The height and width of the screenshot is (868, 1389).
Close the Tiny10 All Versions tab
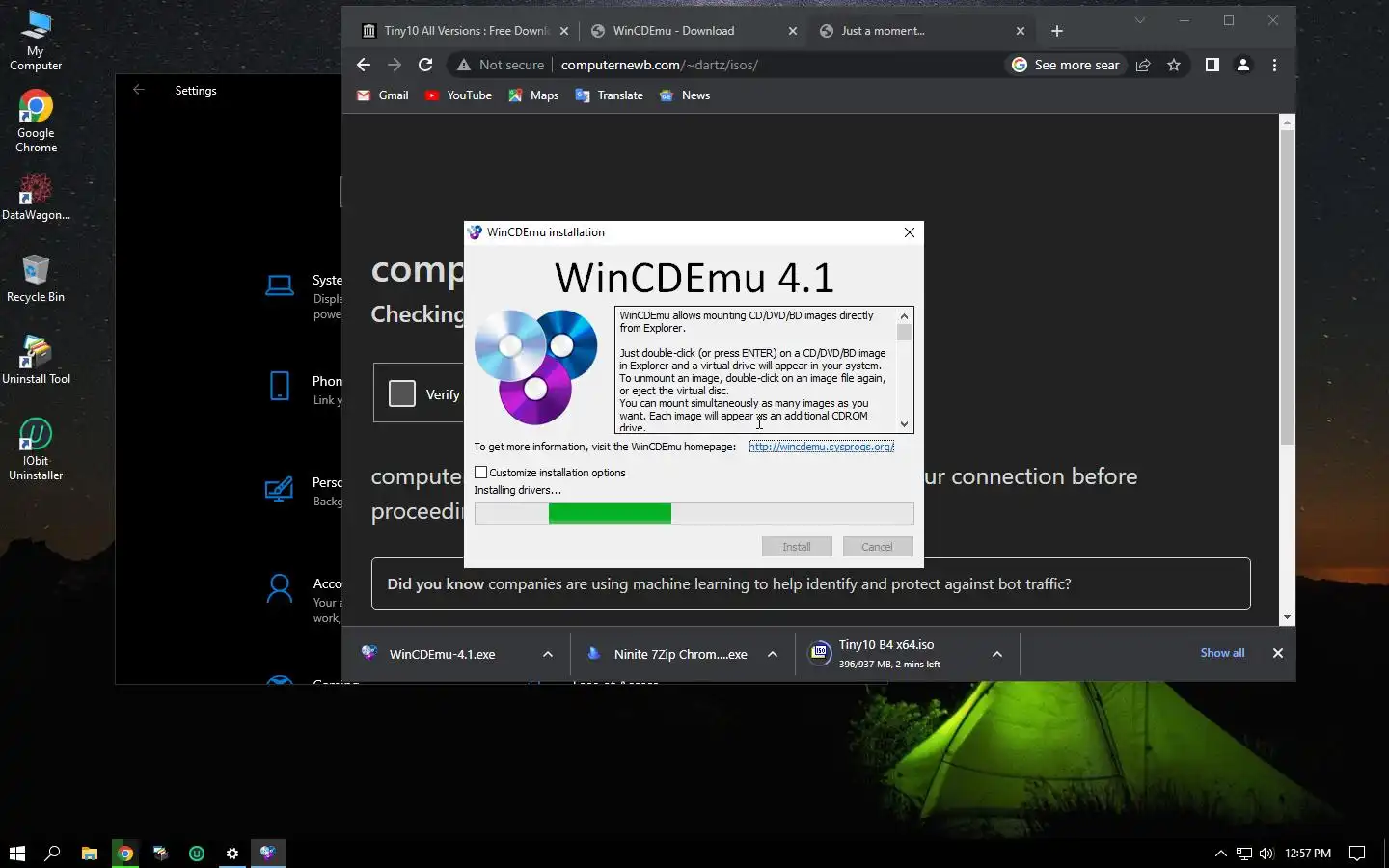click(x=564, y=31)
